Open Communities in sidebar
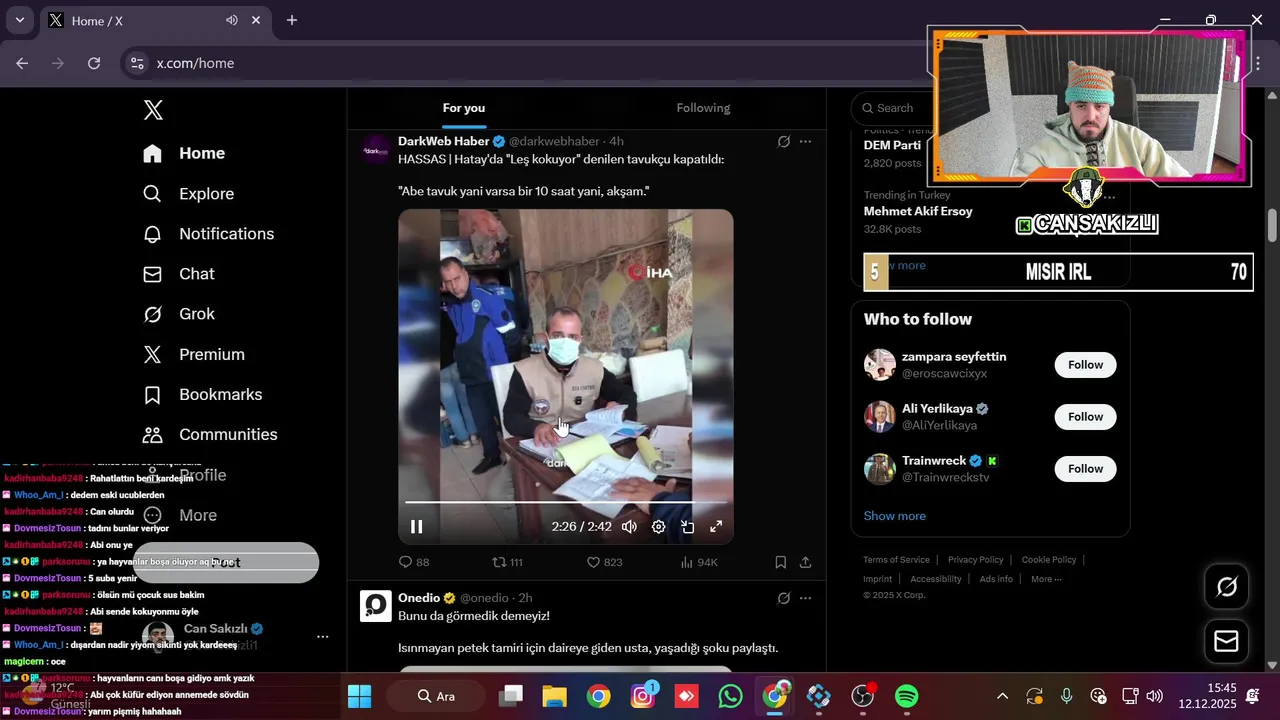 [210, 435]
